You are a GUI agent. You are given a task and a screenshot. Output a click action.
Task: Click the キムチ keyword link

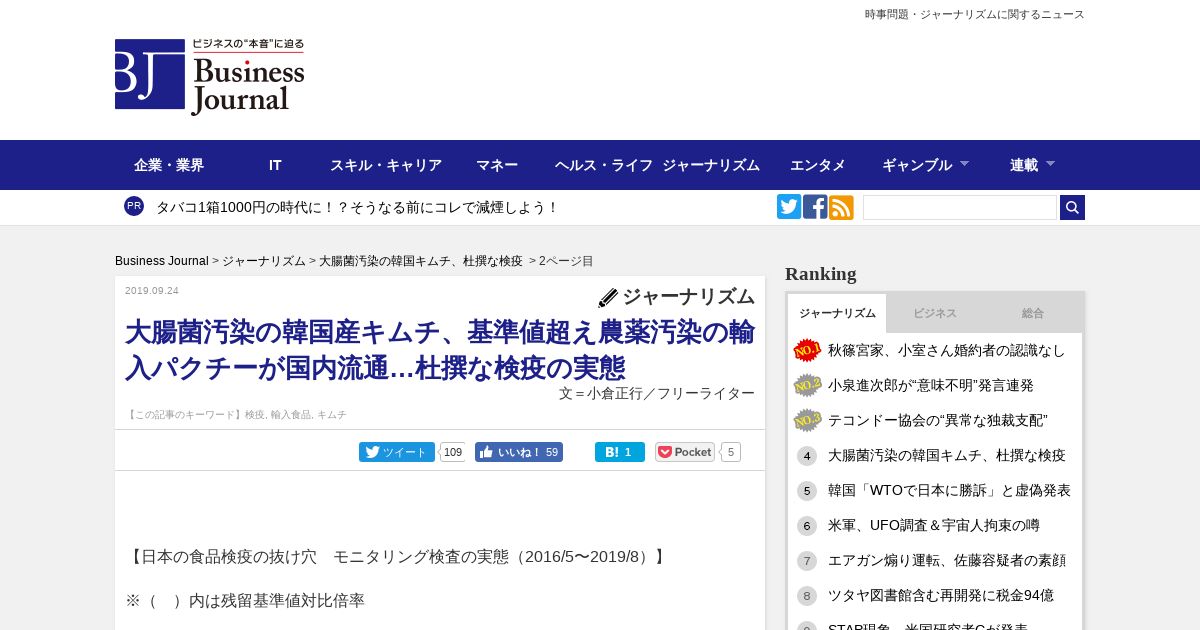(332, 414)
